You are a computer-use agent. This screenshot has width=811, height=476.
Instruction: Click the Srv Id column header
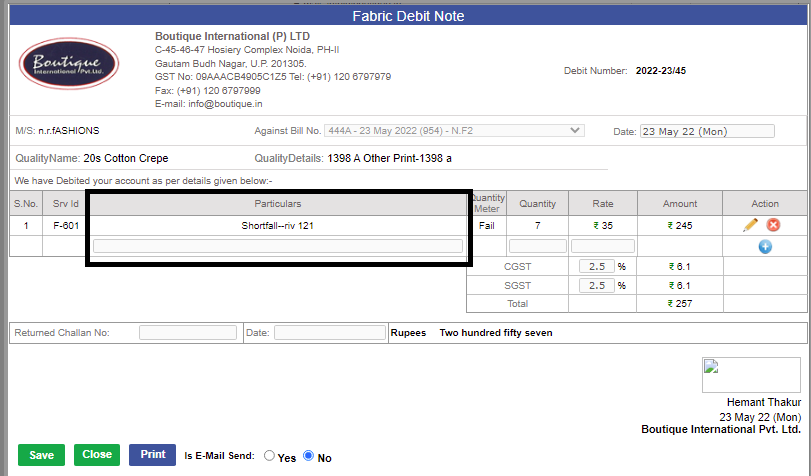[x=66, y=203]
